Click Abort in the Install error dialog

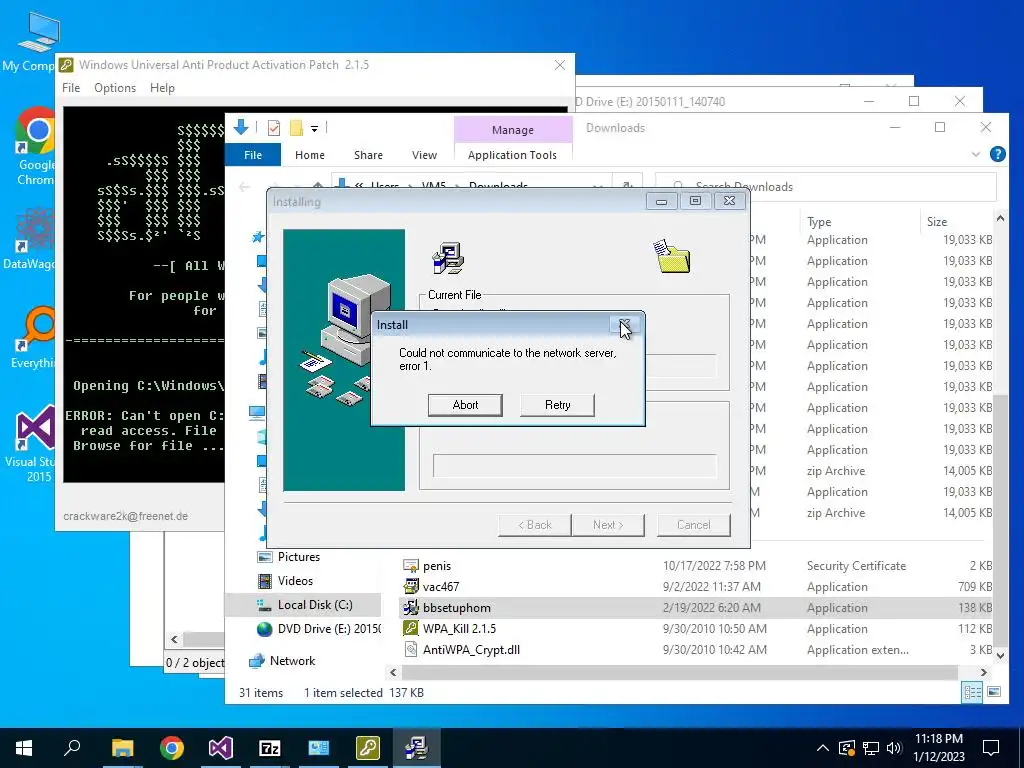pos(465,405)
